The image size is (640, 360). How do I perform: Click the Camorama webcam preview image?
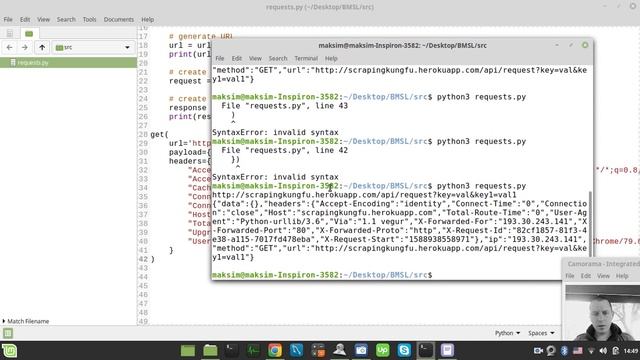point(602,313)
